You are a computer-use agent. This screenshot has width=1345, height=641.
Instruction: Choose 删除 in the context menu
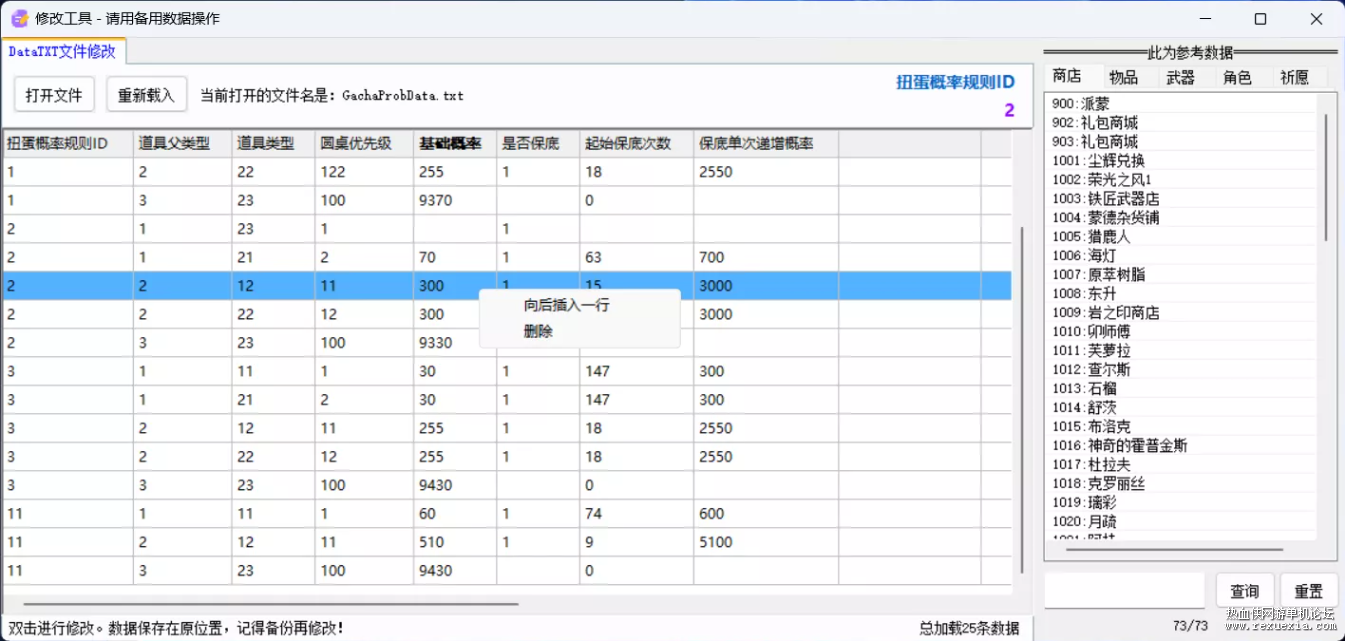[538, 331]
